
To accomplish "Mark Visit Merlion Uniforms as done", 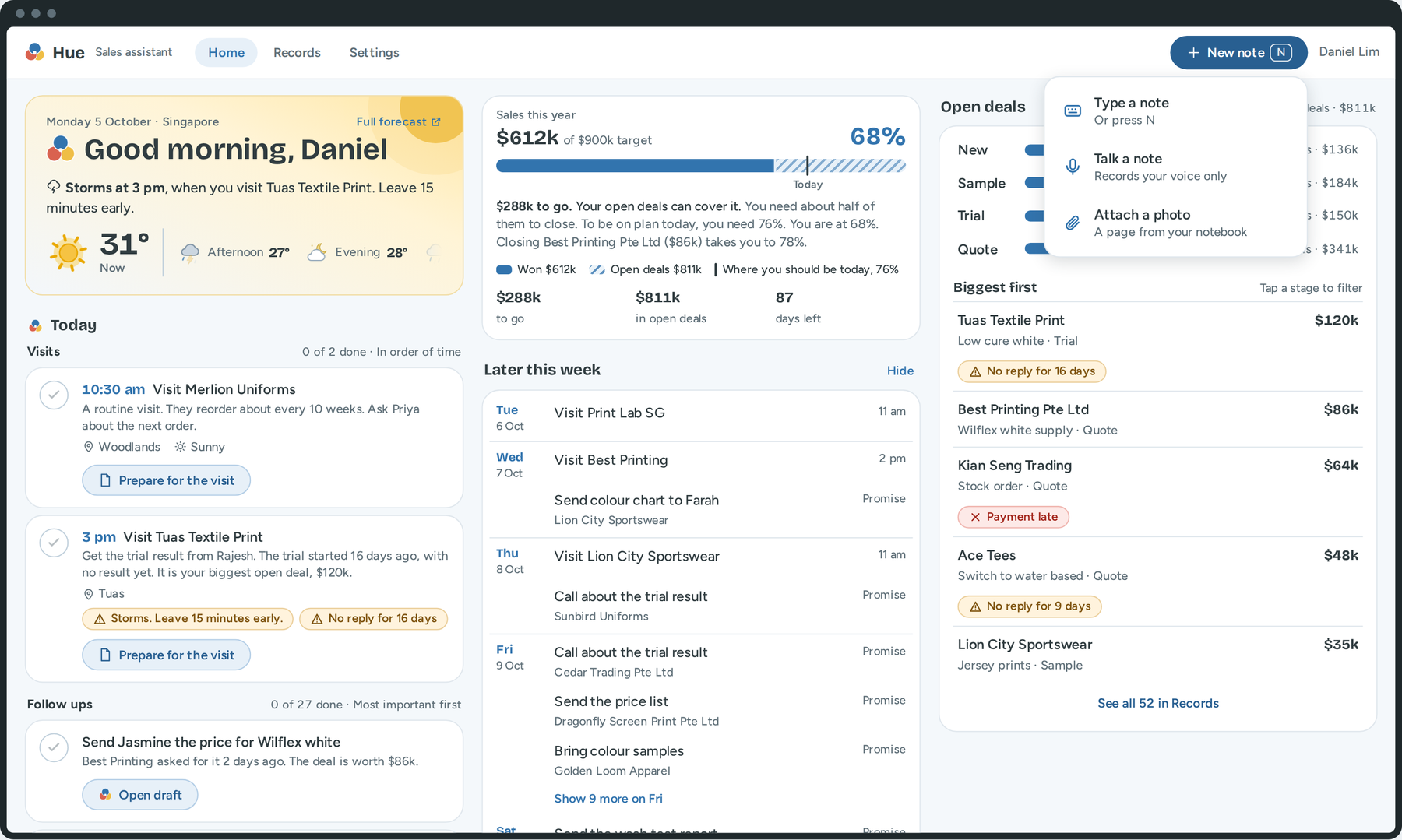I will pyautogui.click(x=54, y=395).
